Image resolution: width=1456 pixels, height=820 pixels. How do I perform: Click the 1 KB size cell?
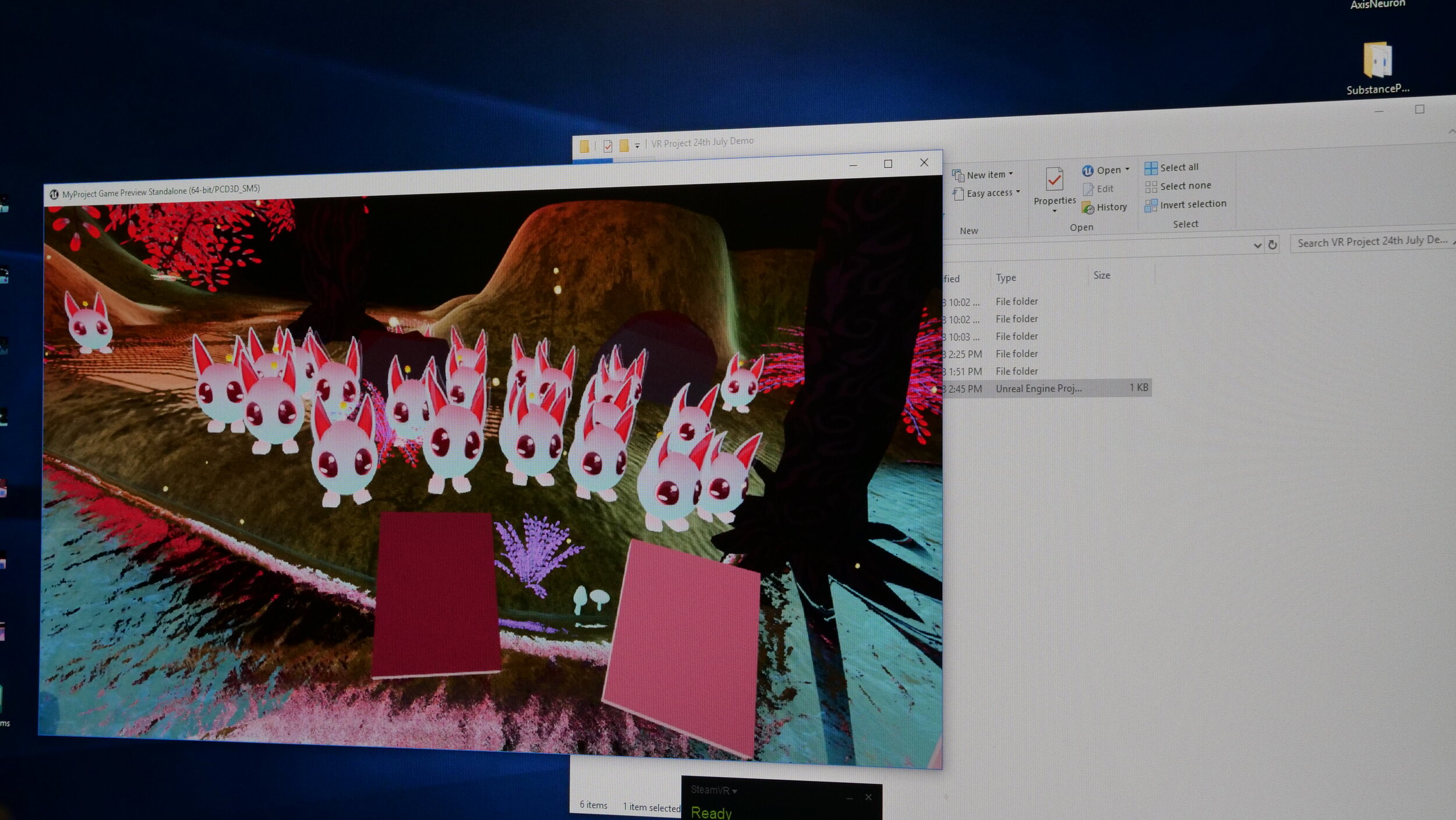1139,387
